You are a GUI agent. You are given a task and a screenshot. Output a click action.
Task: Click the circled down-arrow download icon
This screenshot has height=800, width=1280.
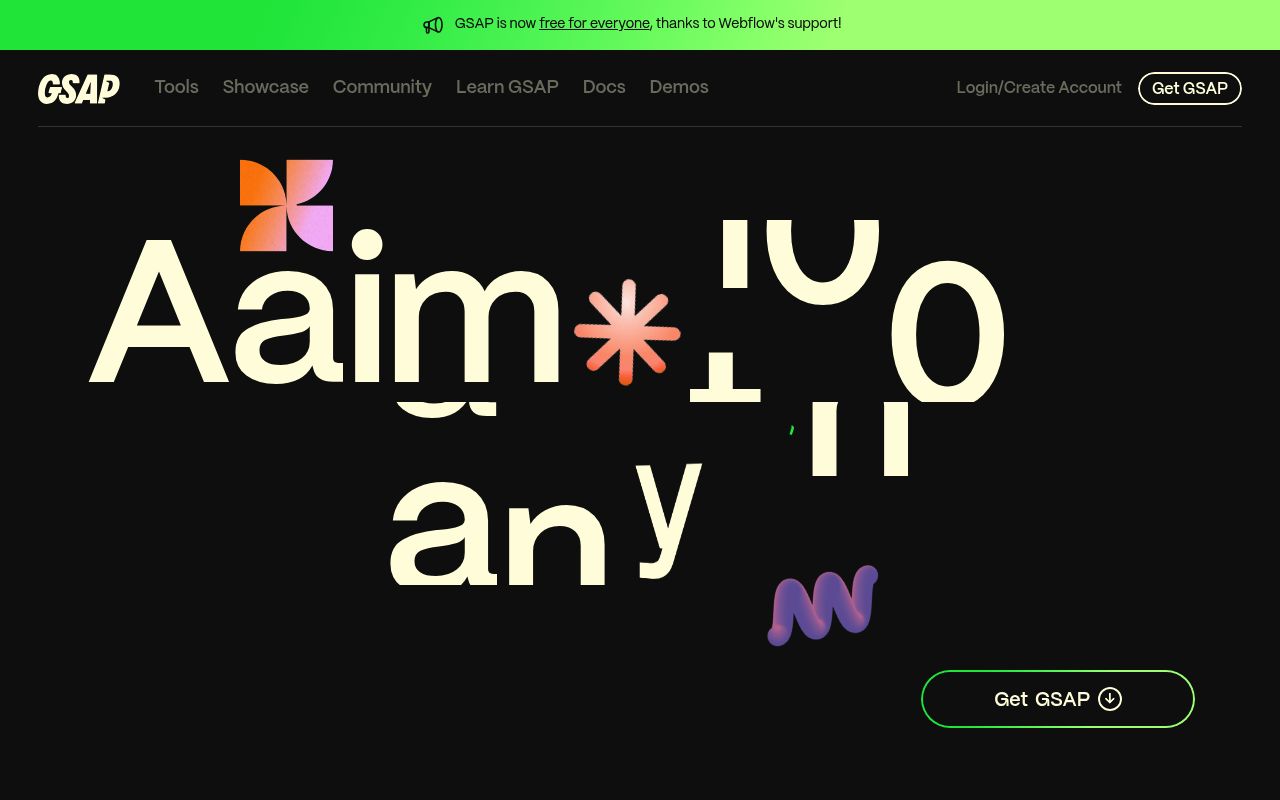tap(1110, 699)
